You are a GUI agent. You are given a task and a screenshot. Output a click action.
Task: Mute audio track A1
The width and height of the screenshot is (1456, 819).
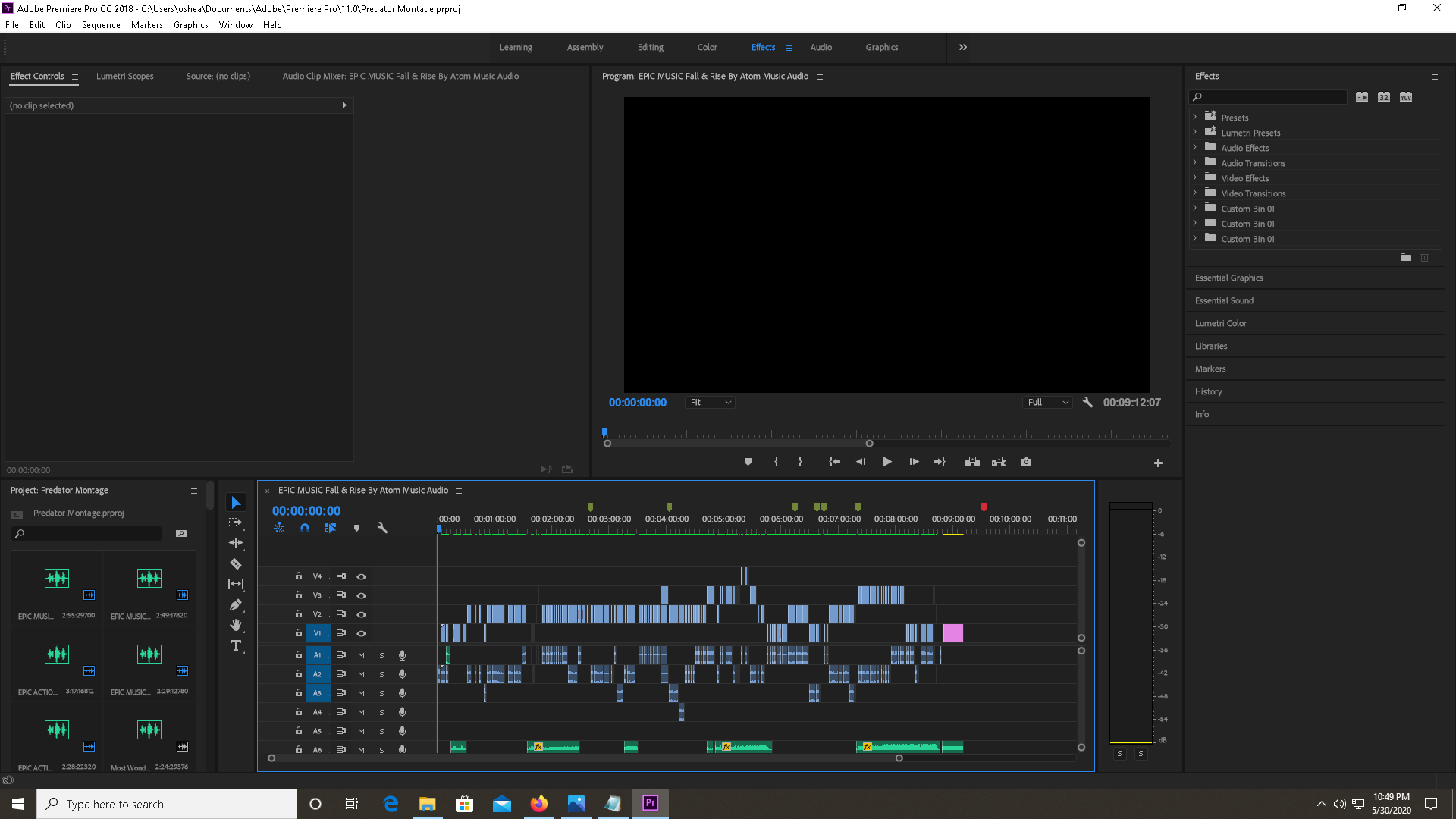(362, 655)
